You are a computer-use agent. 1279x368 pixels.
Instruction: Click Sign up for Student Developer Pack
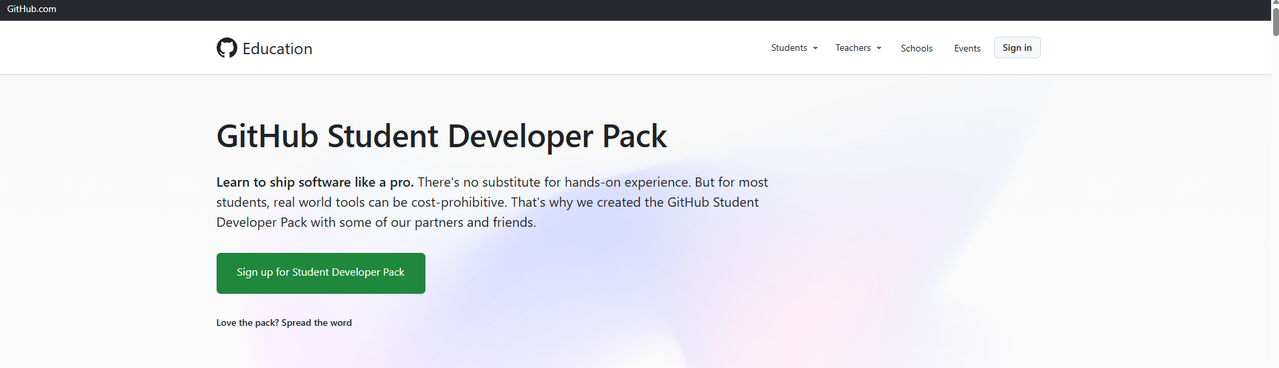[x=321, y=273]
